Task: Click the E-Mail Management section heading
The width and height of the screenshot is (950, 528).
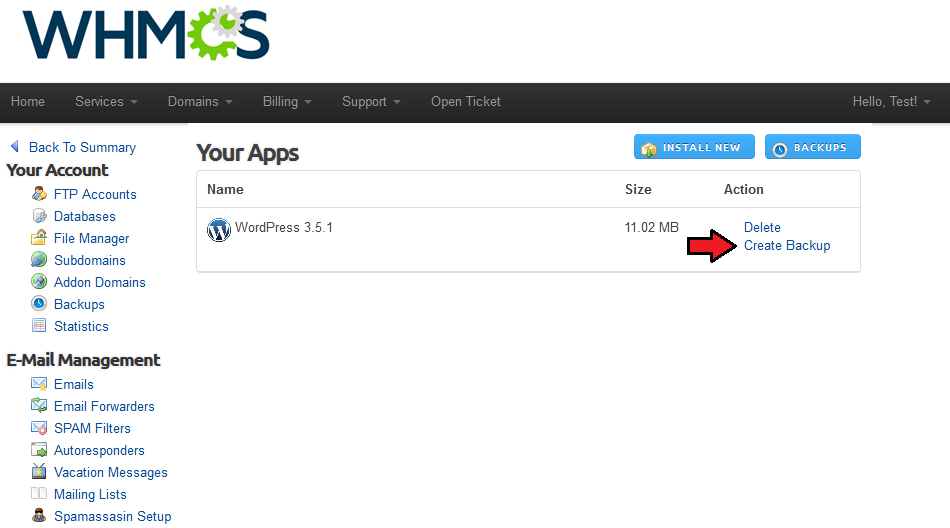Action: (x=84, y=360)
